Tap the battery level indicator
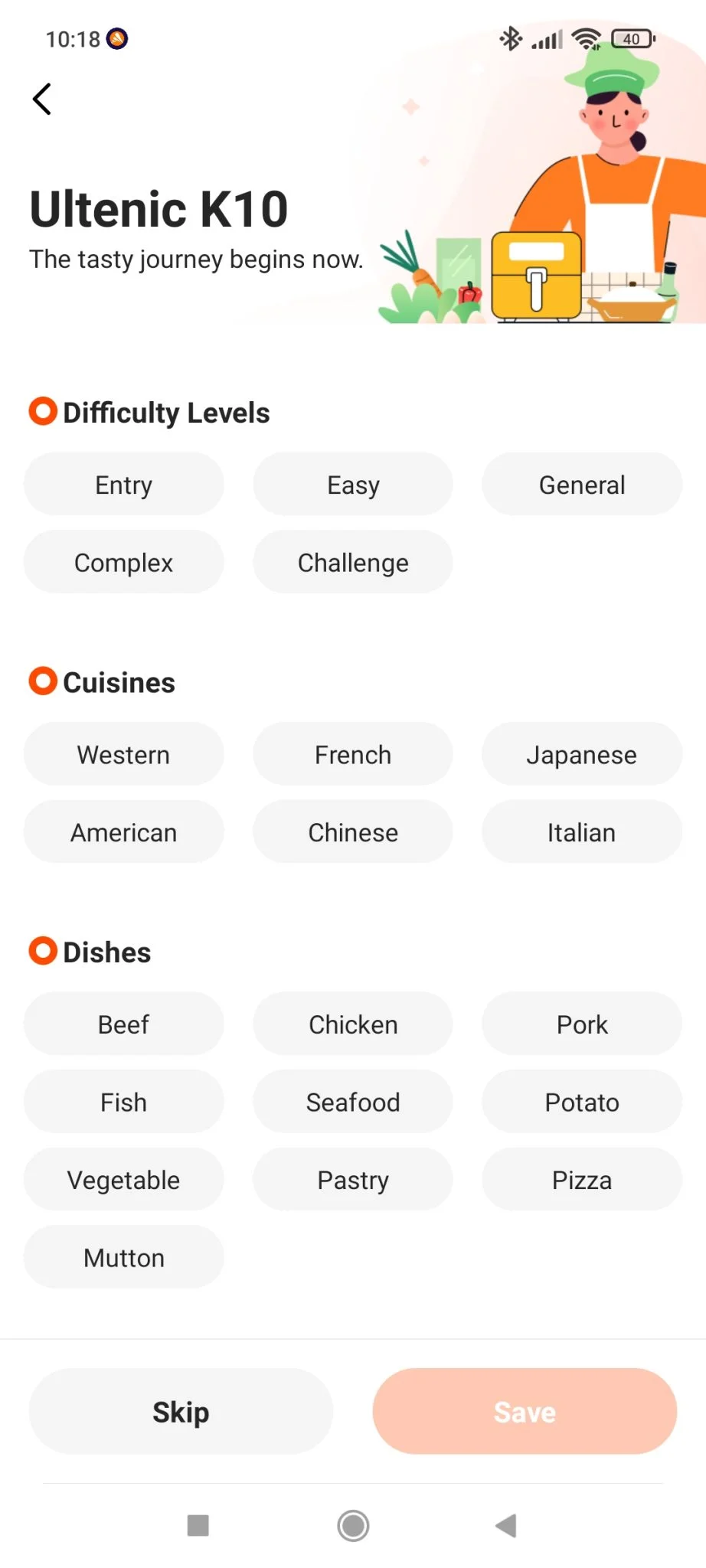This screenshot has width=706, height=1568. (632, 38)
